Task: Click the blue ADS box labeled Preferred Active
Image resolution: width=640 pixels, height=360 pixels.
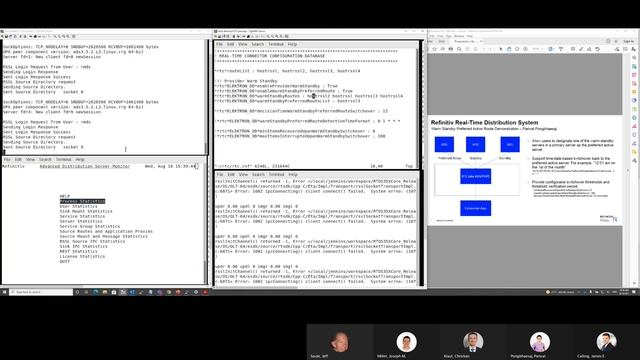Action: [444, 144]
